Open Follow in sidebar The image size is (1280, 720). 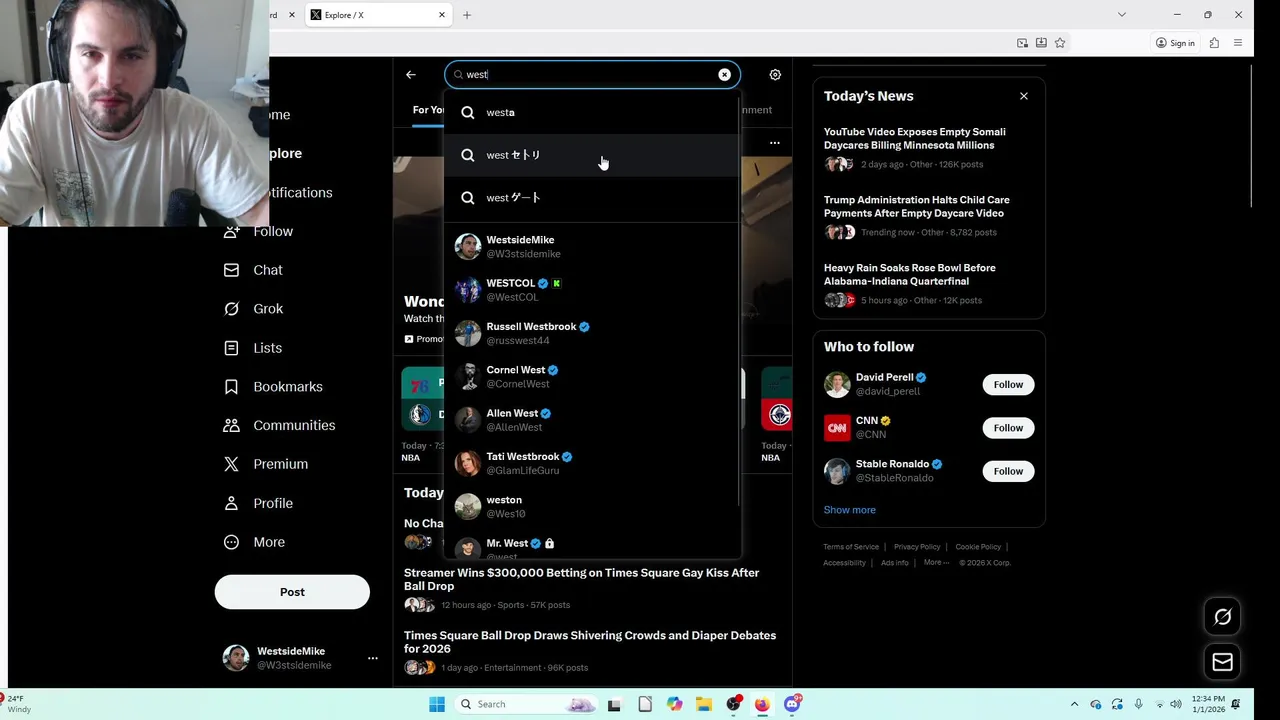(258, 231)
